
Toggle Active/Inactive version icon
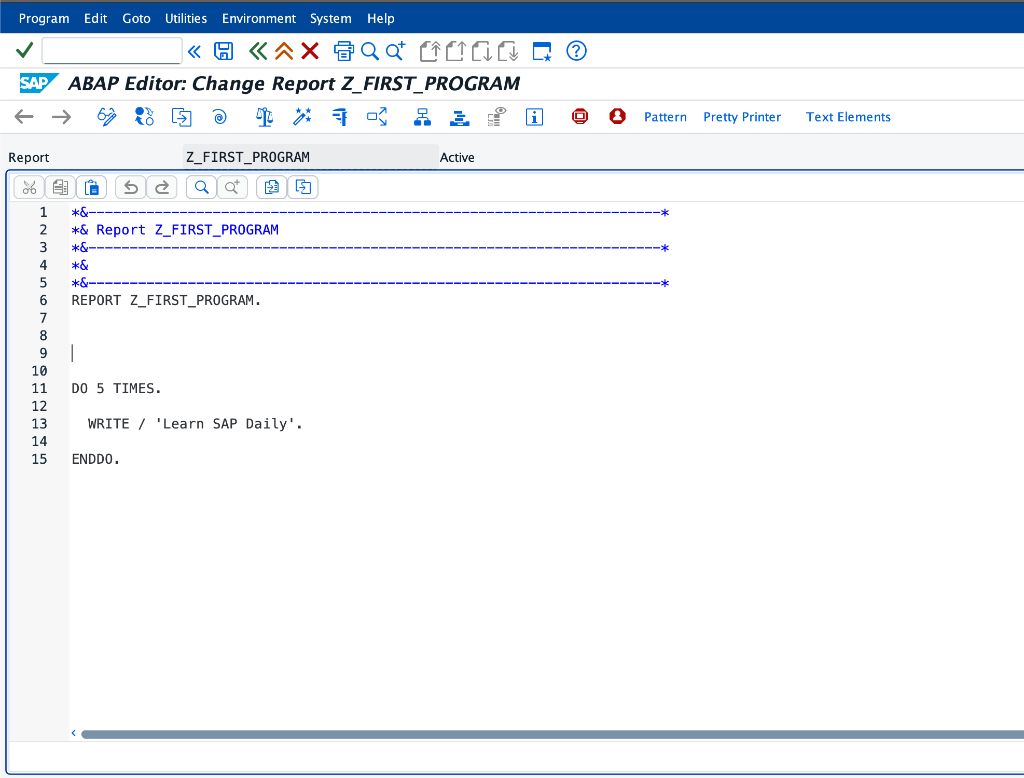pyautogui.click(x=144, y=117)
